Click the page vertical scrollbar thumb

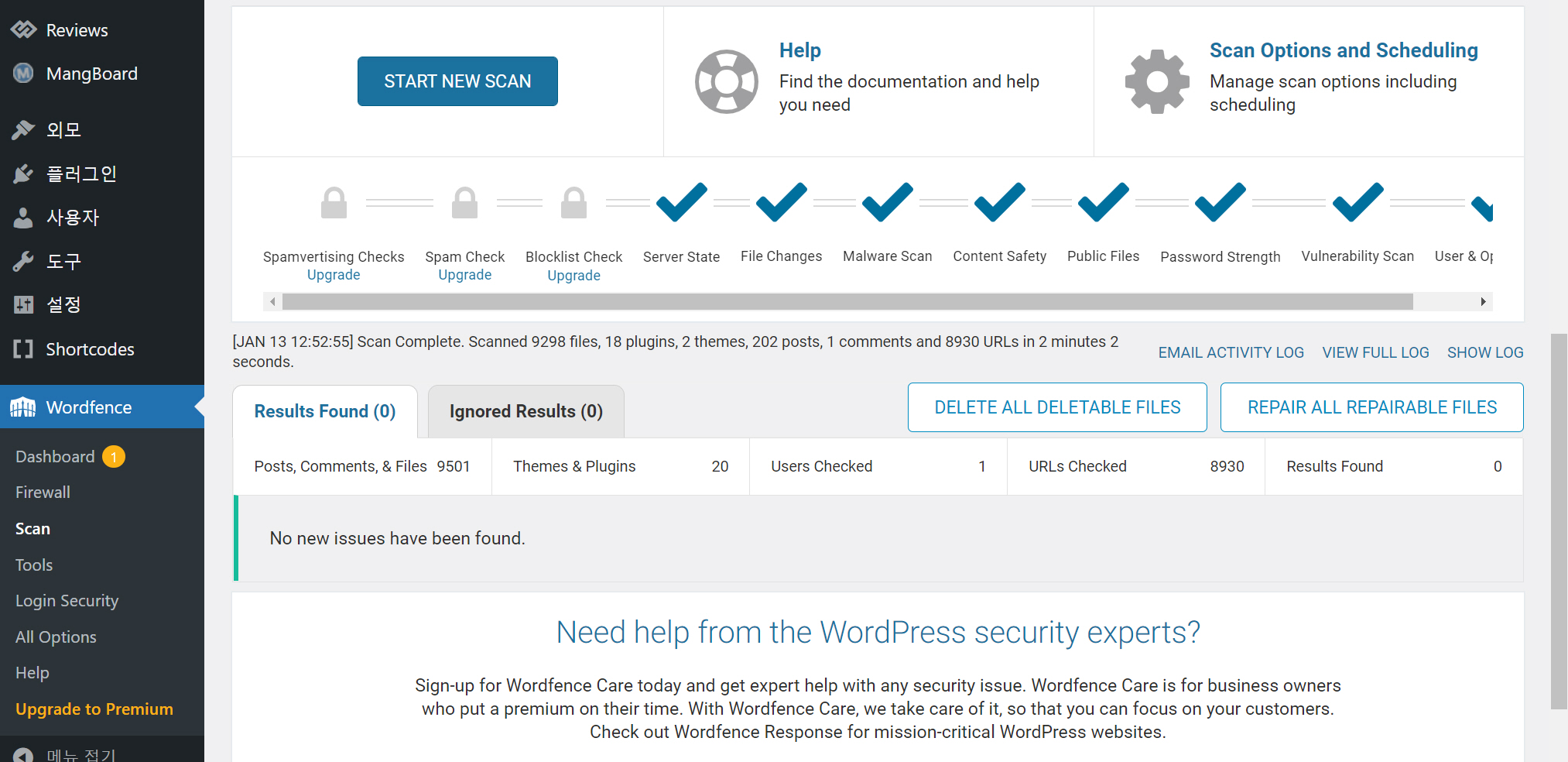(x=1559, y=521)
